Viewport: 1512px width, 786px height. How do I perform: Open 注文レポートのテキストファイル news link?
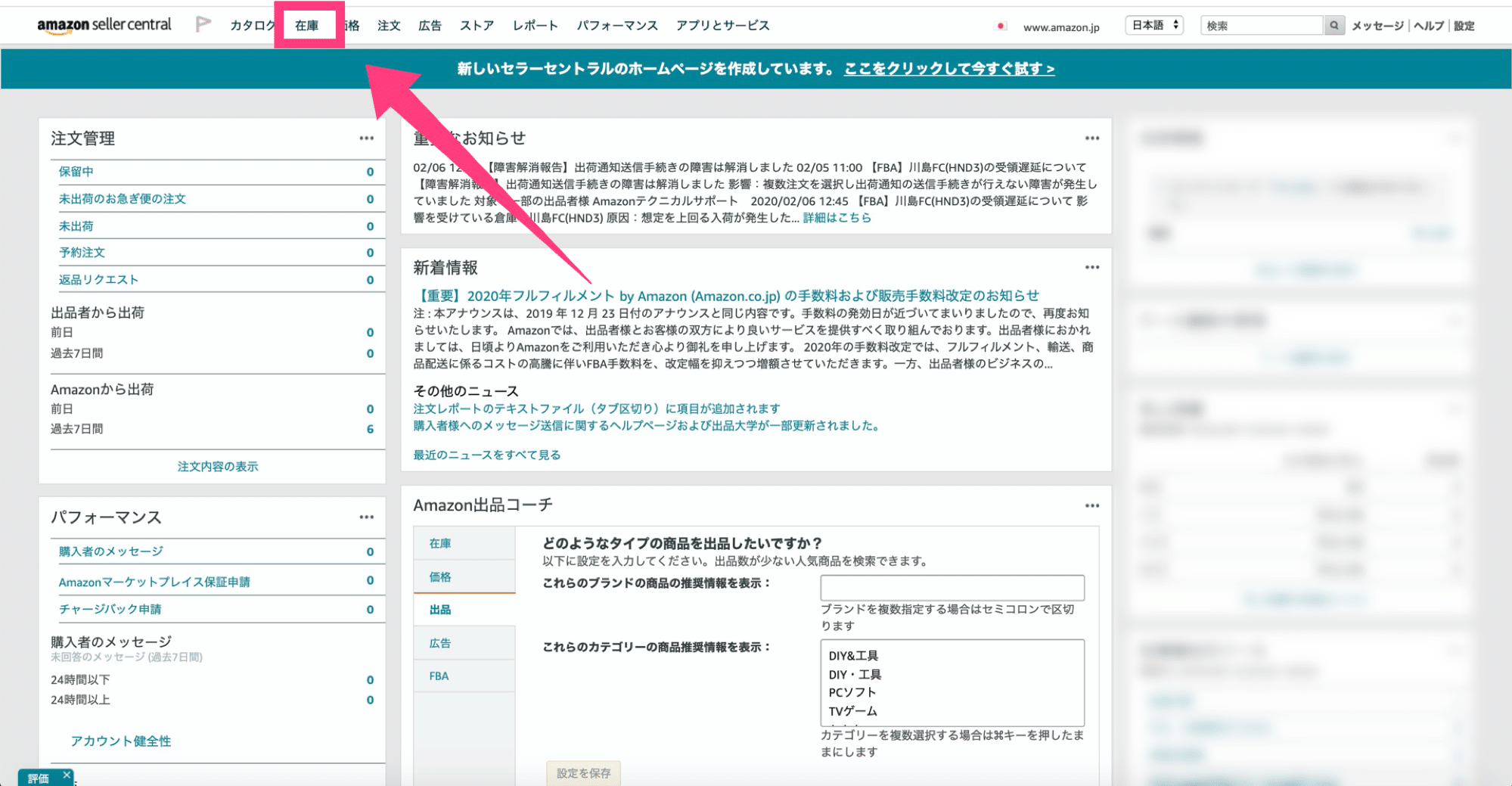(x=597, y=409)
